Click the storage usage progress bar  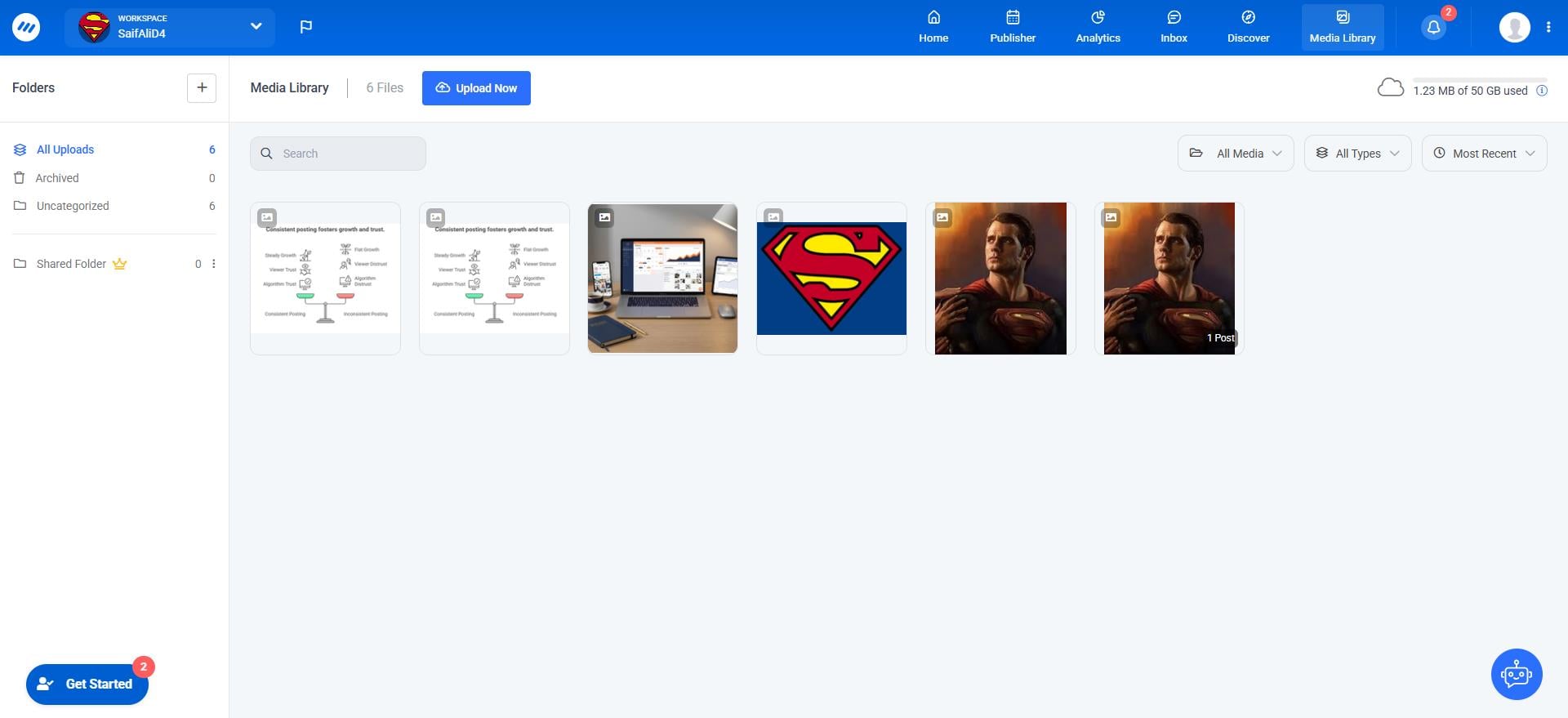pos(1480,79)
